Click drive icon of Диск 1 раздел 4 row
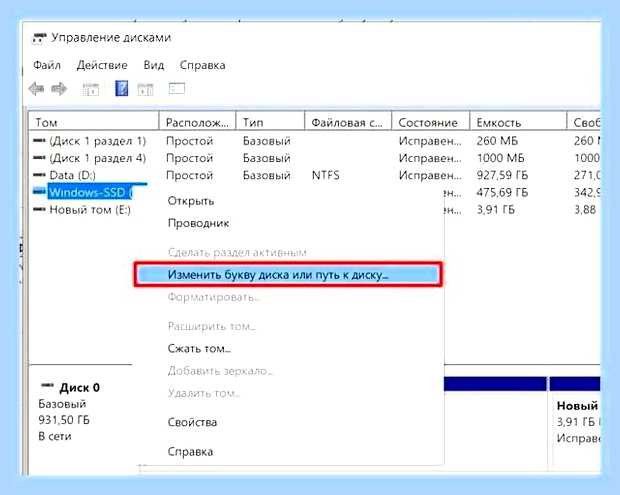 pos(39,158)
